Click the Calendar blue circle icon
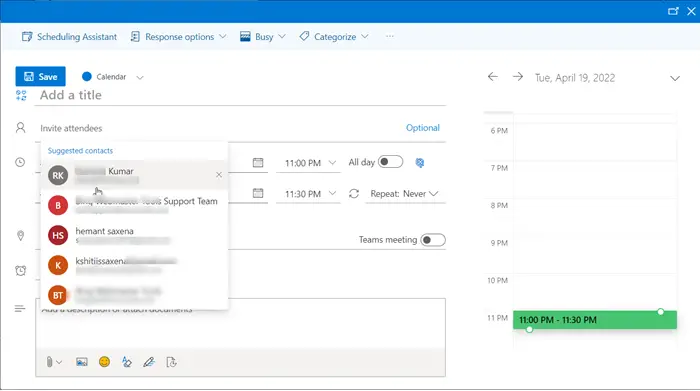Screen dimensions: 700x391 coord(87,77)
